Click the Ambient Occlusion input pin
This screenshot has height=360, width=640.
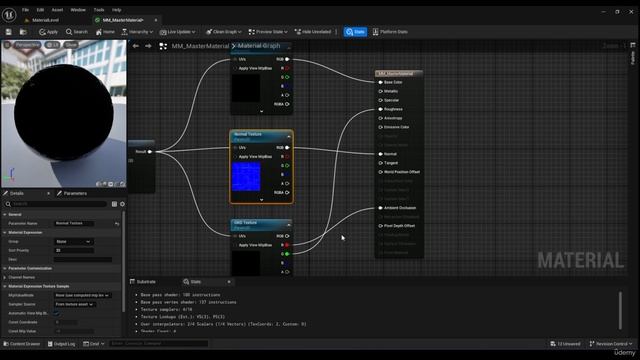(x=380, y=208)
